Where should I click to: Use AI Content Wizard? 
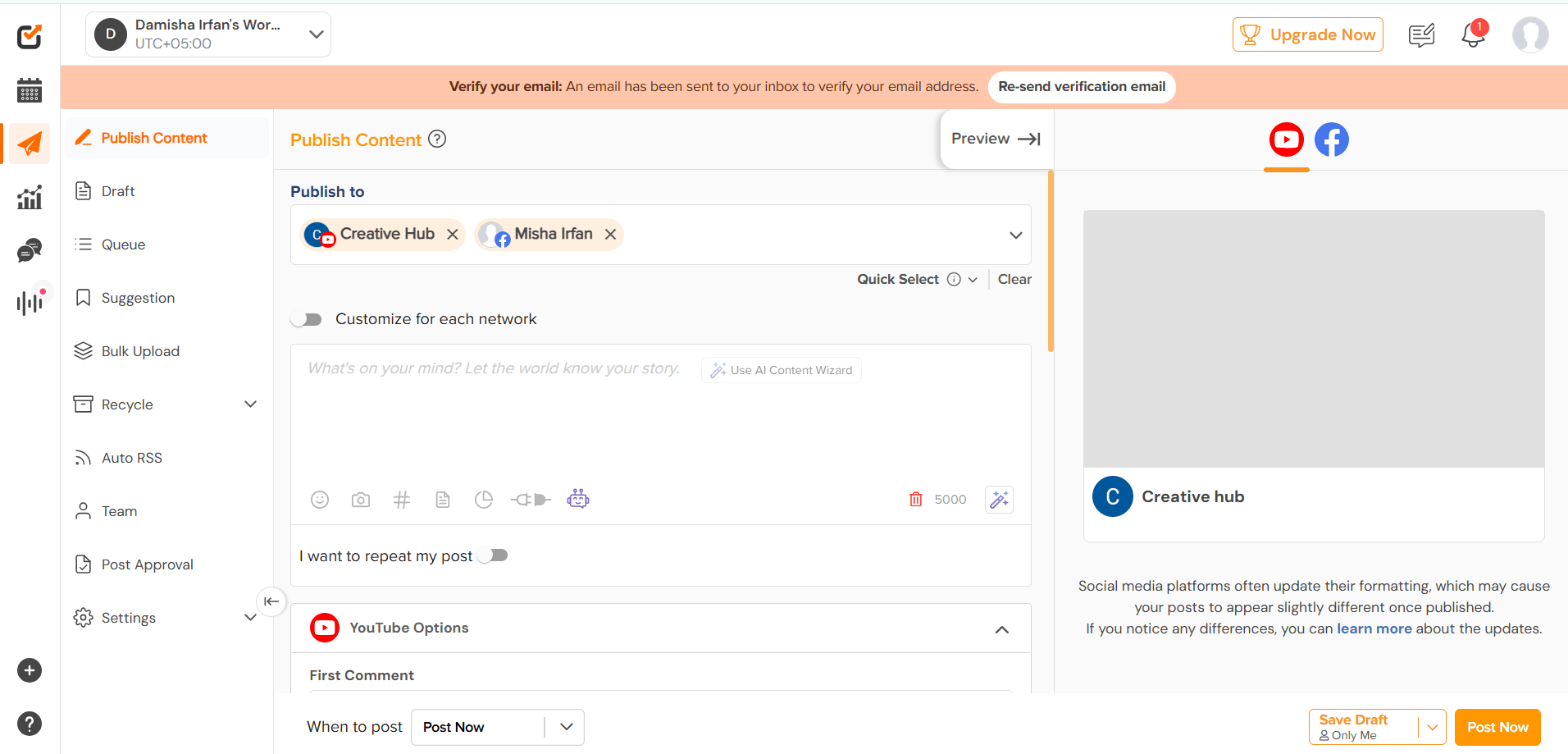point(782,370)
